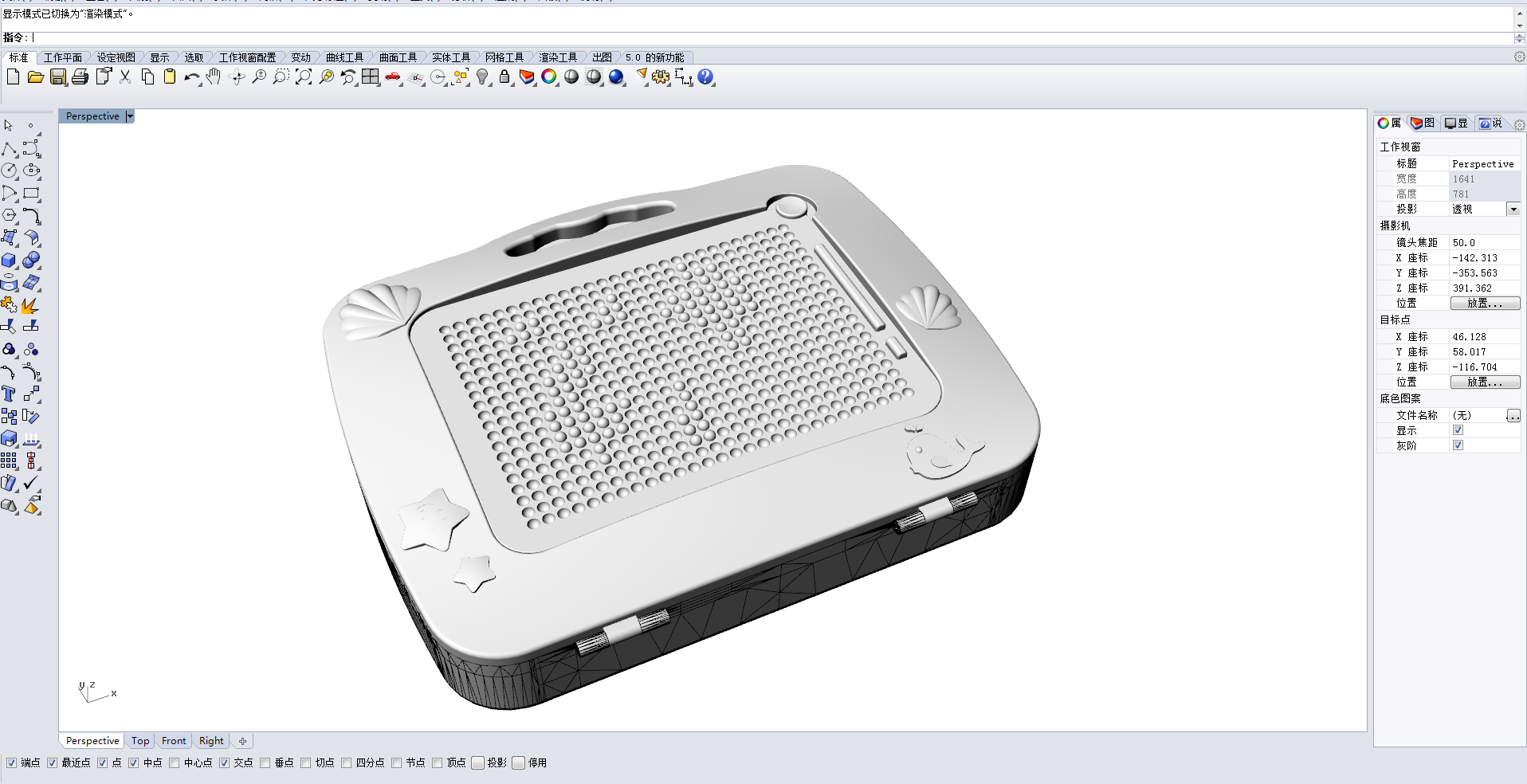Uncheck the 灰阶 grayscale checkbox
The height and width of the screenshot is (784, 1527).
coord(1458,445)
